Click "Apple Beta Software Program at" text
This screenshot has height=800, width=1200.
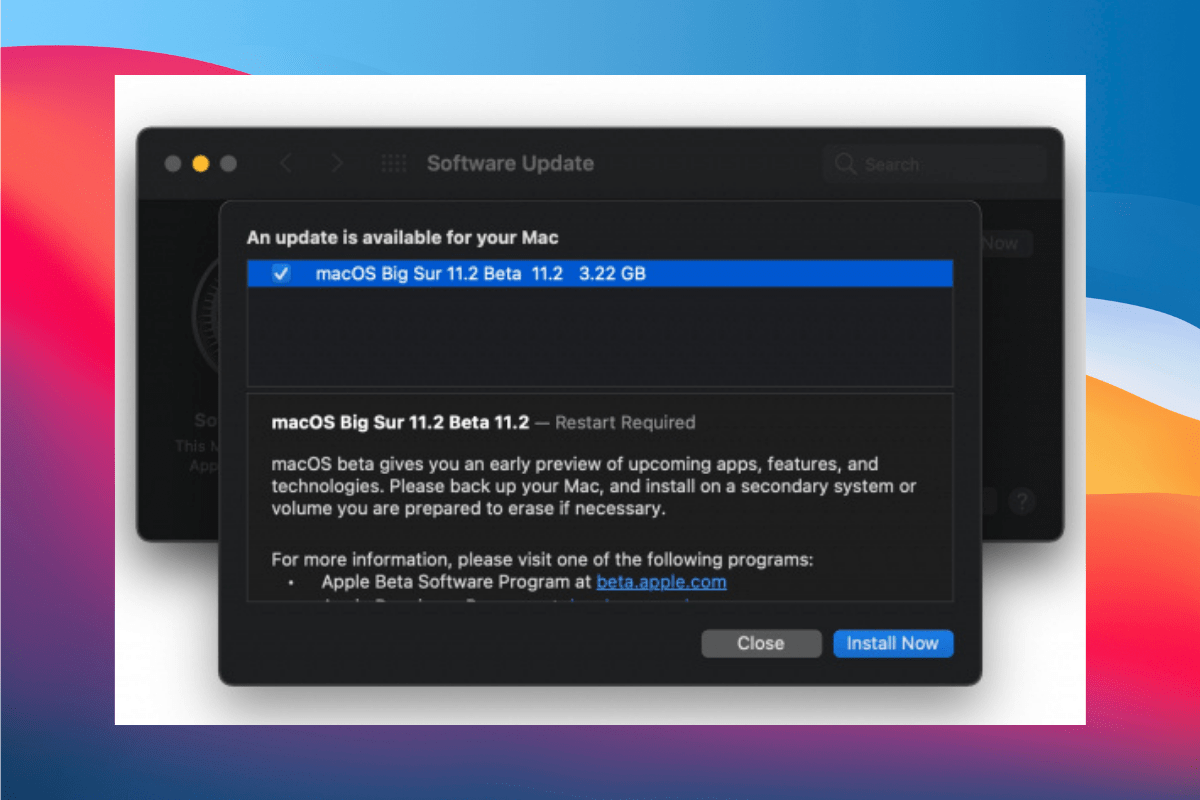457,581
